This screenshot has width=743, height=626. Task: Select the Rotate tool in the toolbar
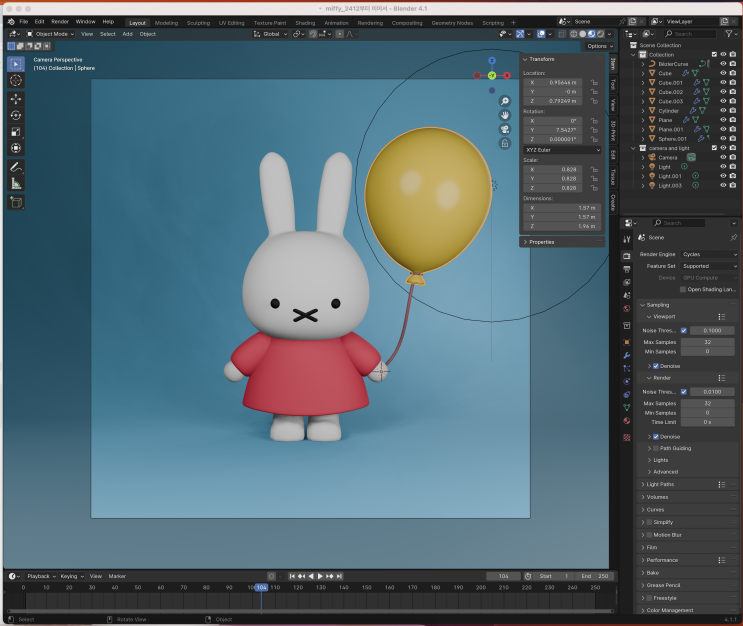[x=16, y=115]
